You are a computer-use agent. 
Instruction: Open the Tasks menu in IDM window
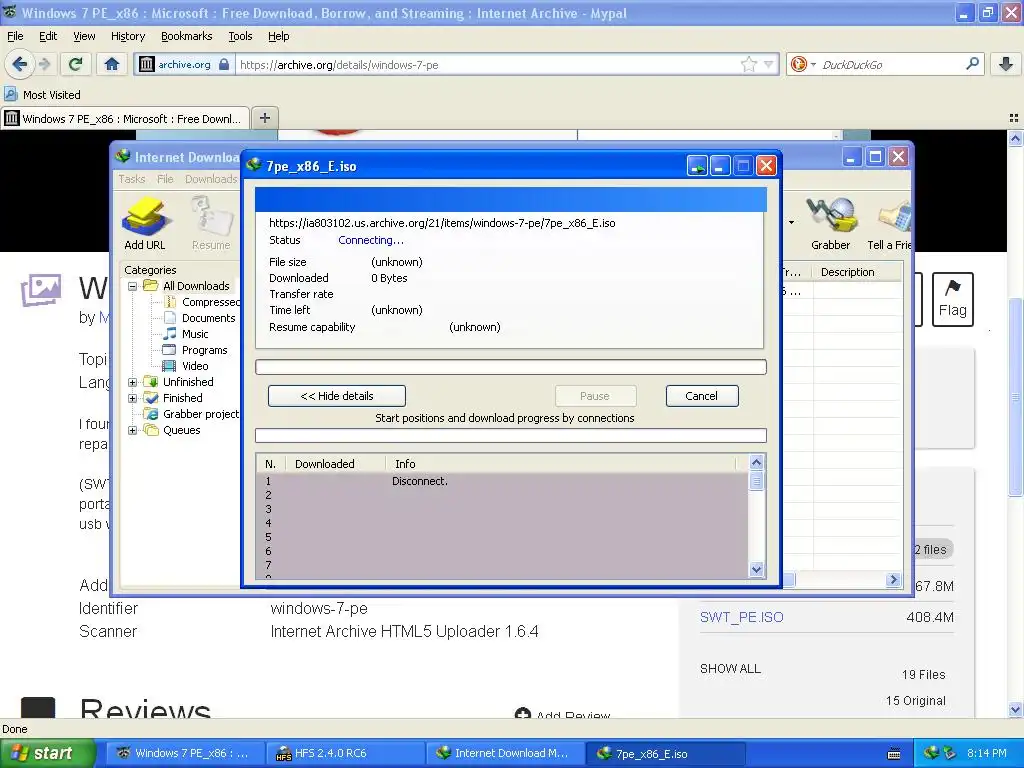click(x=131, y=179)
